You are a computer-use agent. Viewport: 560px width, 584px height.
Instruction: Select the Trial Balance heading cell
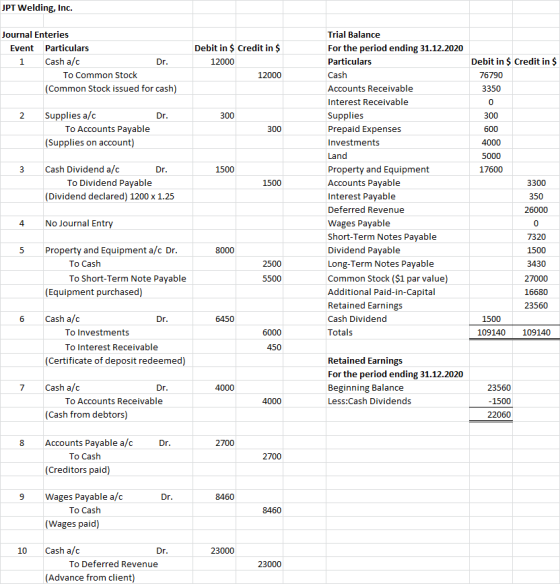[x=354, y=35]
